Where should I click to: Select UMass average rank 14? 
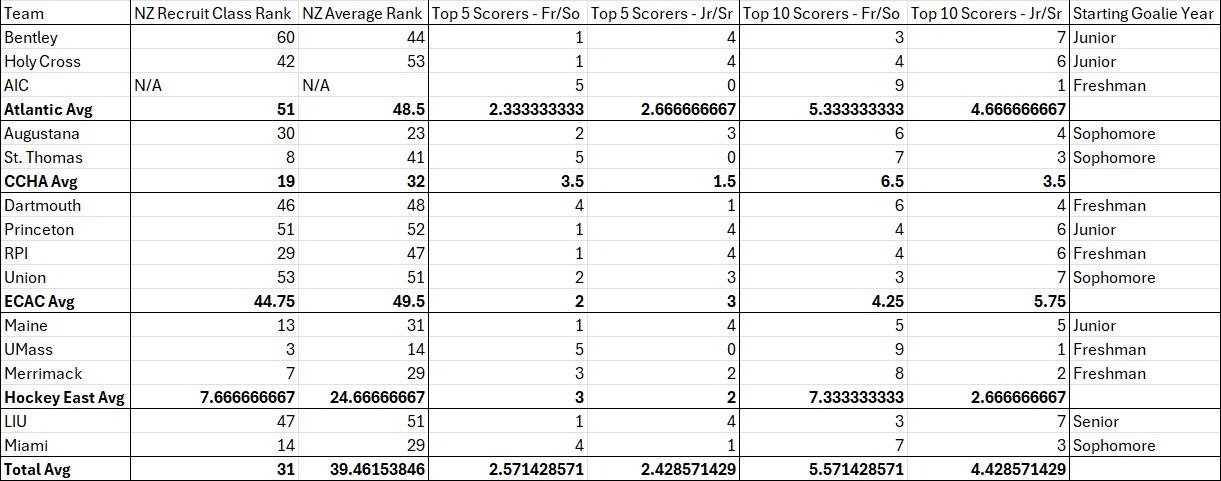364,350
